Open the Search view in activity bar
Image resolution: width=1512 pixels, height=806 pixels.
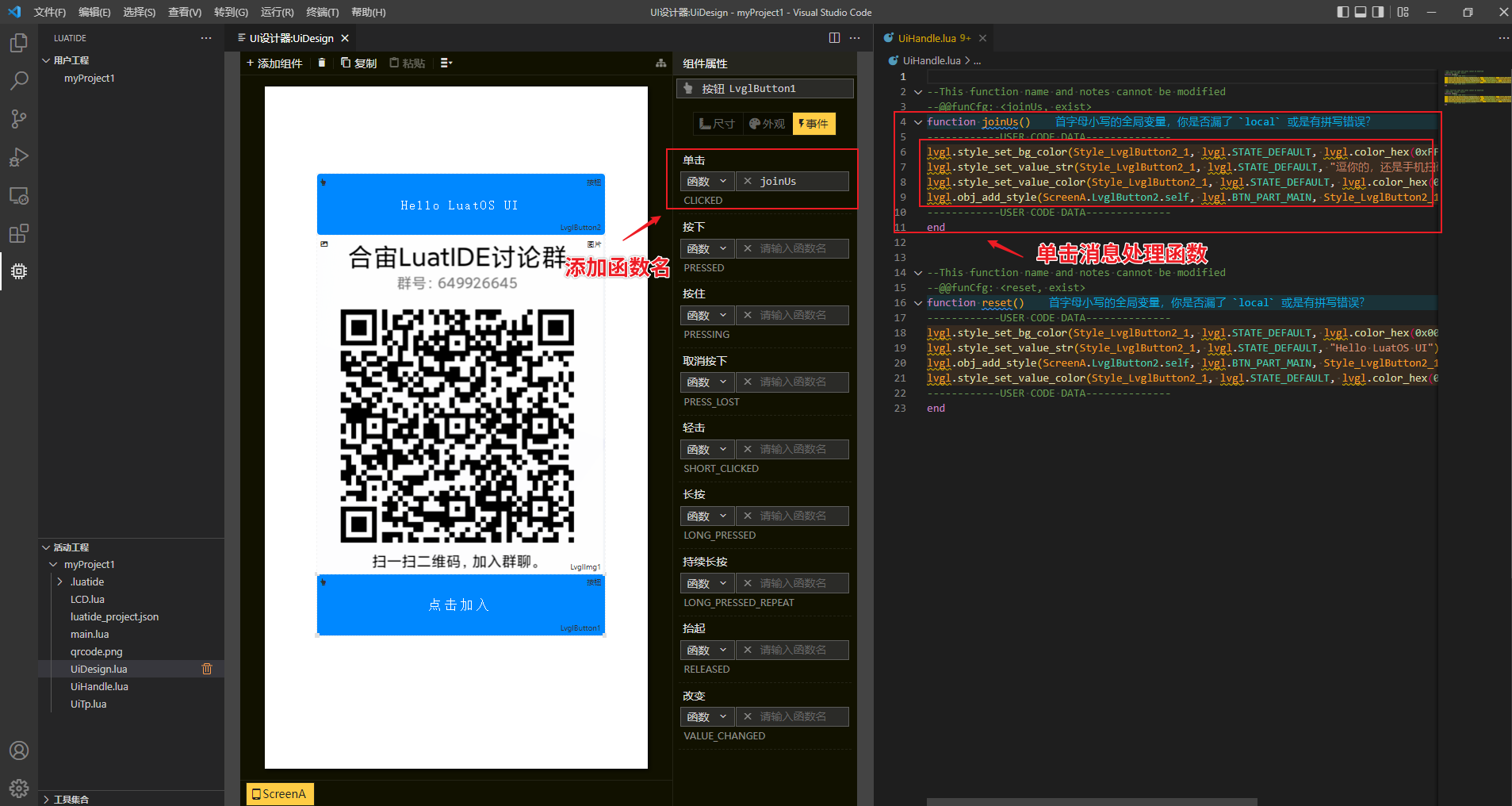tap(19, 80)
